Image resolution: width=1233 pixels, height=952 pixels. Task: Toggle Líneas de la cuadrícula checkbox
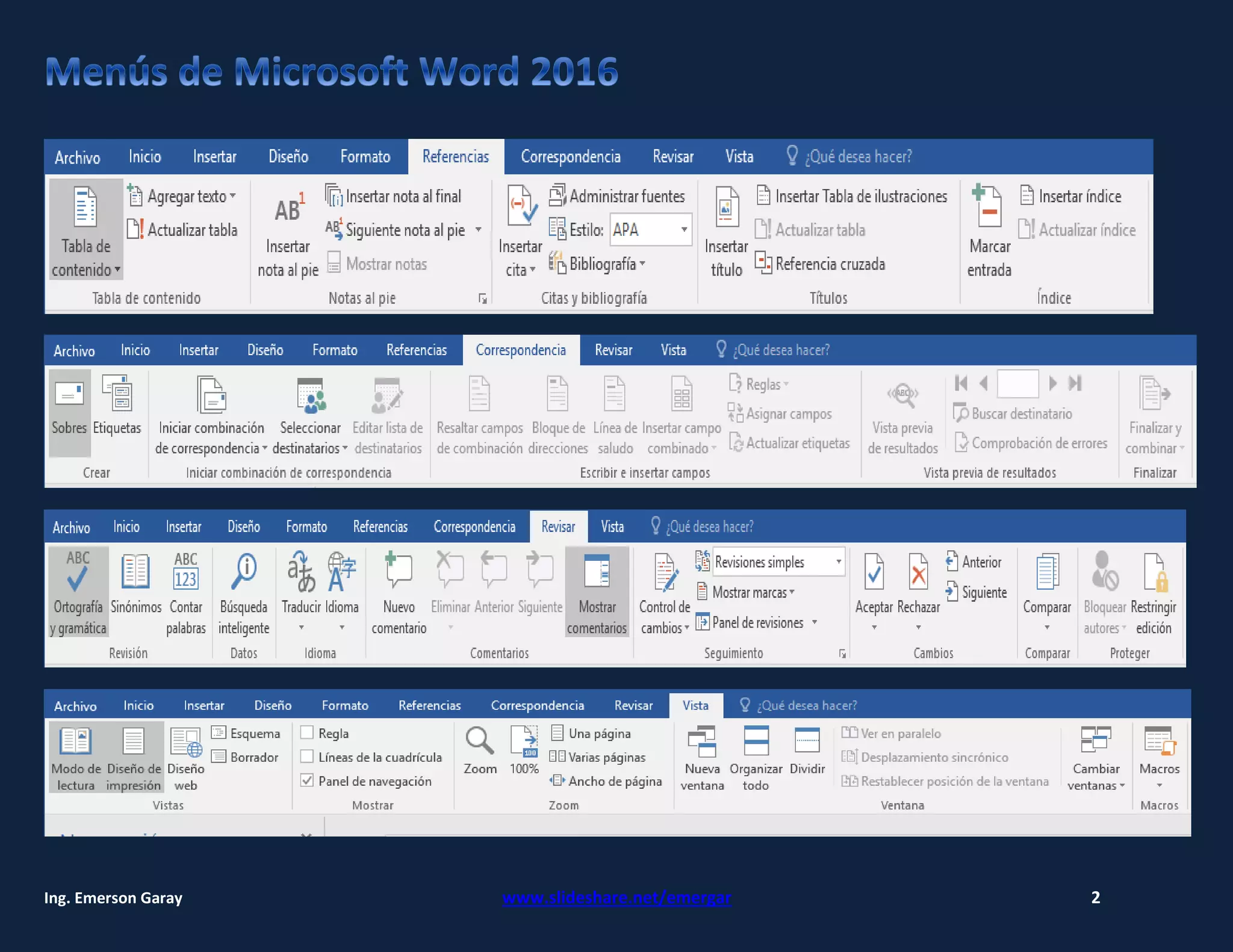click(307, 757)
